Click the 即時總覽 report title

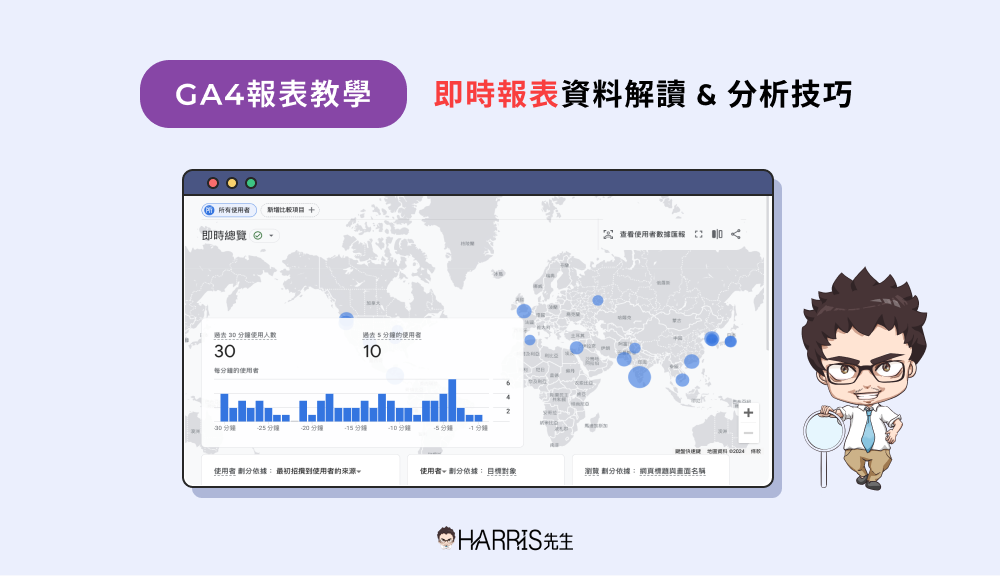coord(224,235)
